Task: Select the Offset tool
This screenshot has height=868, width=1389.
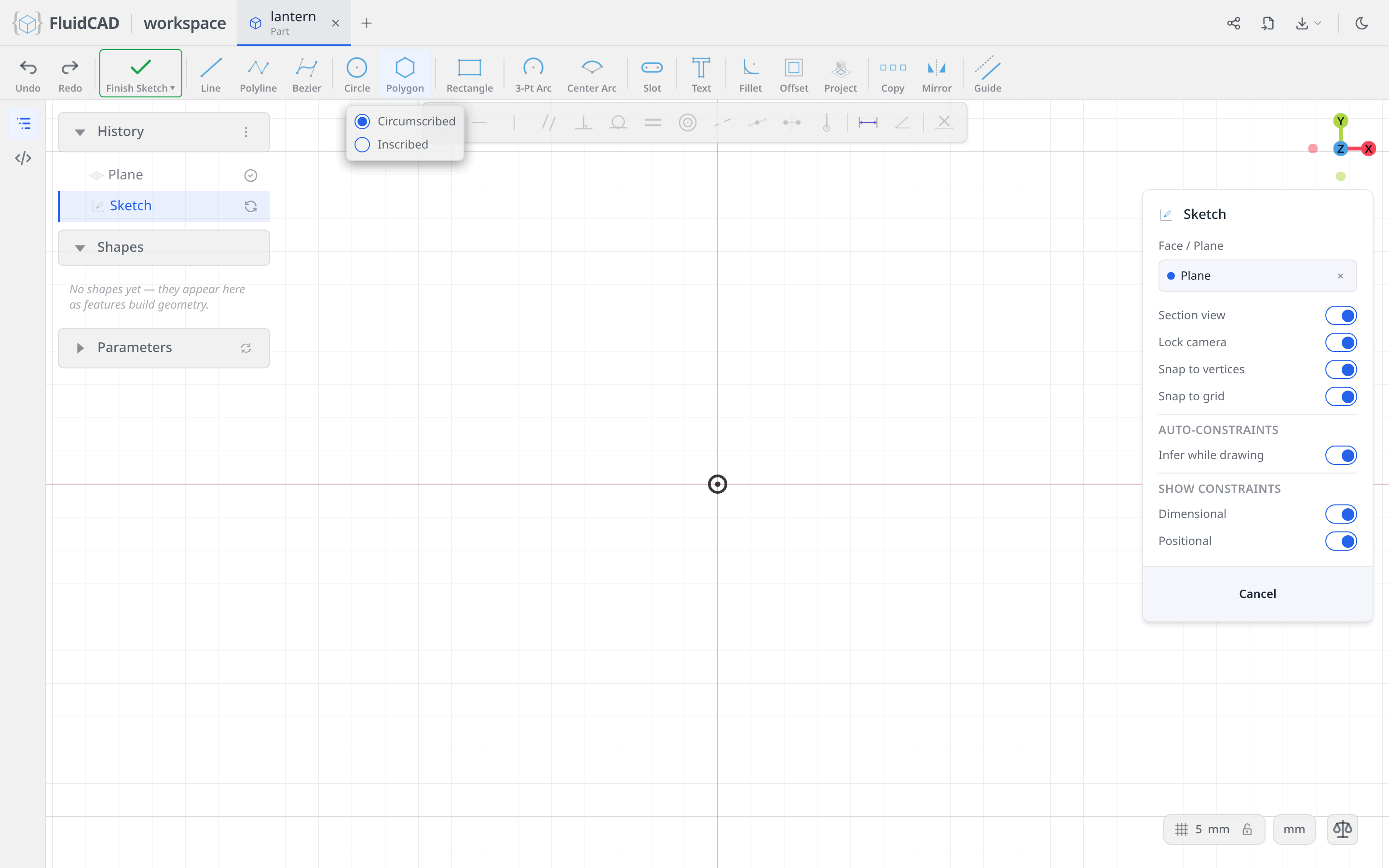Action: pyautogui.click(x=794, y=74)
